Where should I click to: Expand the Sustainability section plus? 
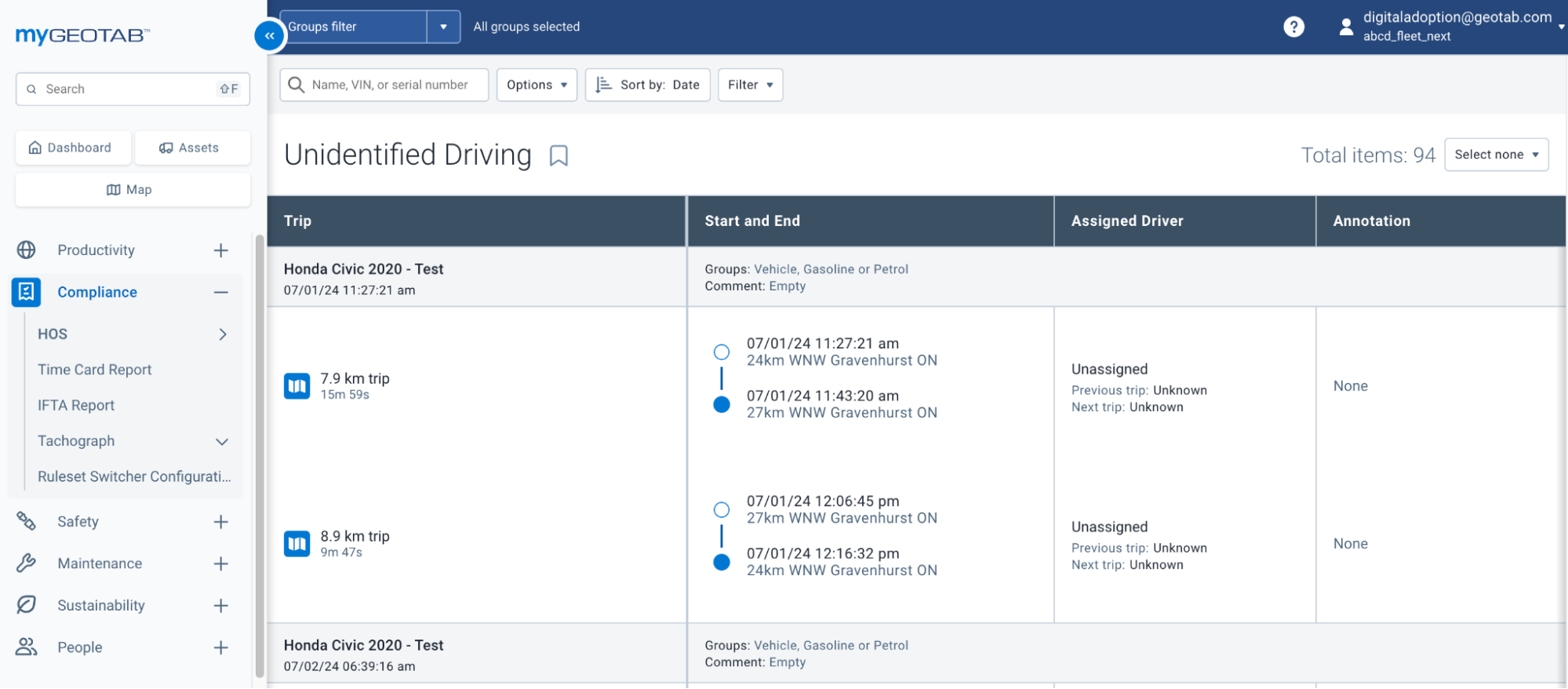click(221, 605)
